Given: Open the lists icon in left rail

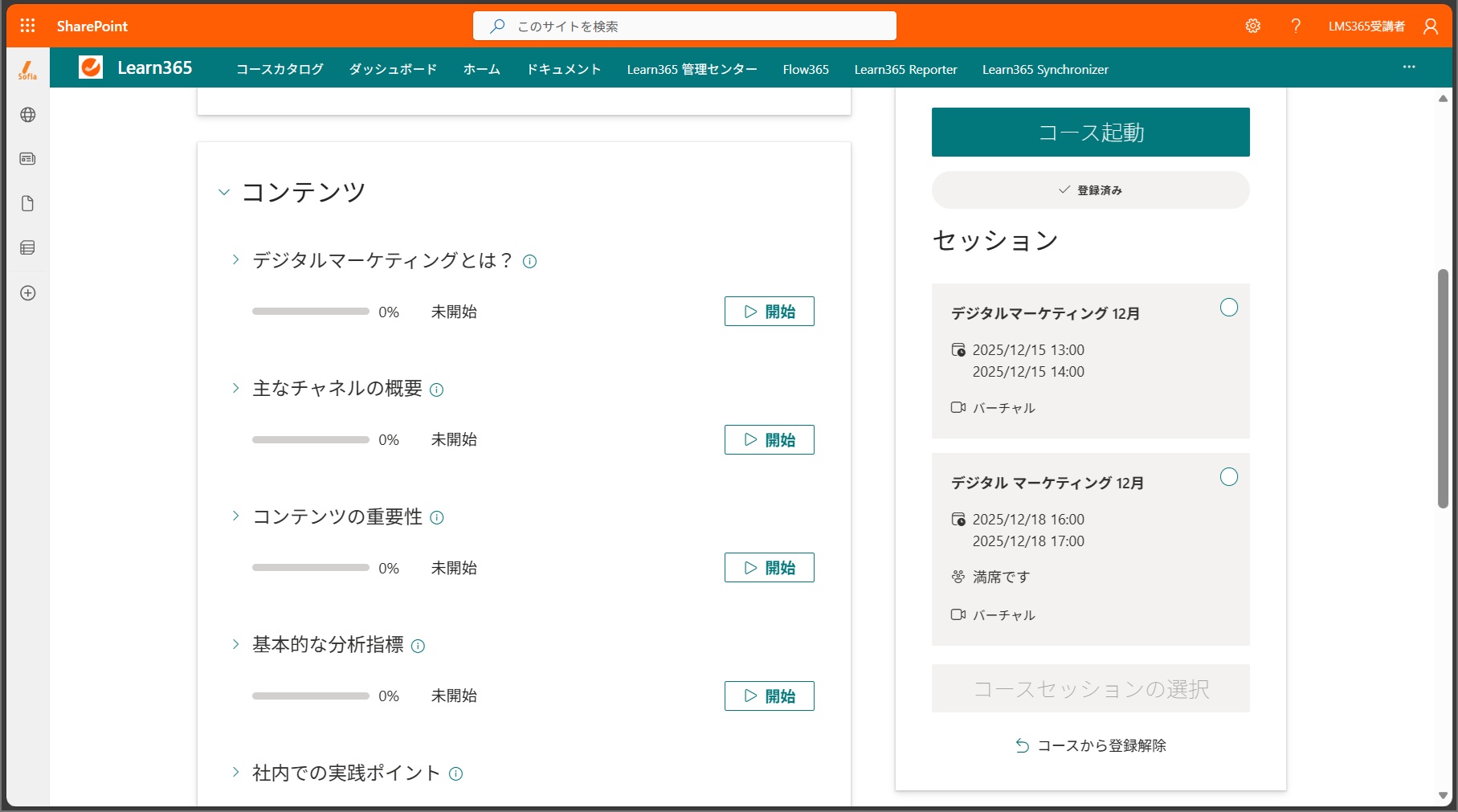Looking at the screenshot, I should [27, 247].
